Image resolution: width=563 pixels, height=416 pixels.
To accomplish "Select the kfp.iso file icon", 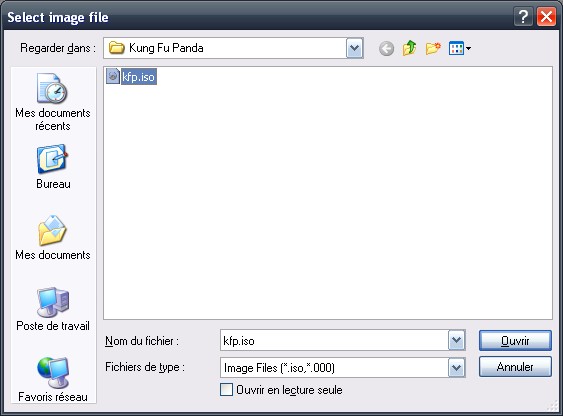I will [x=113, y=76].
